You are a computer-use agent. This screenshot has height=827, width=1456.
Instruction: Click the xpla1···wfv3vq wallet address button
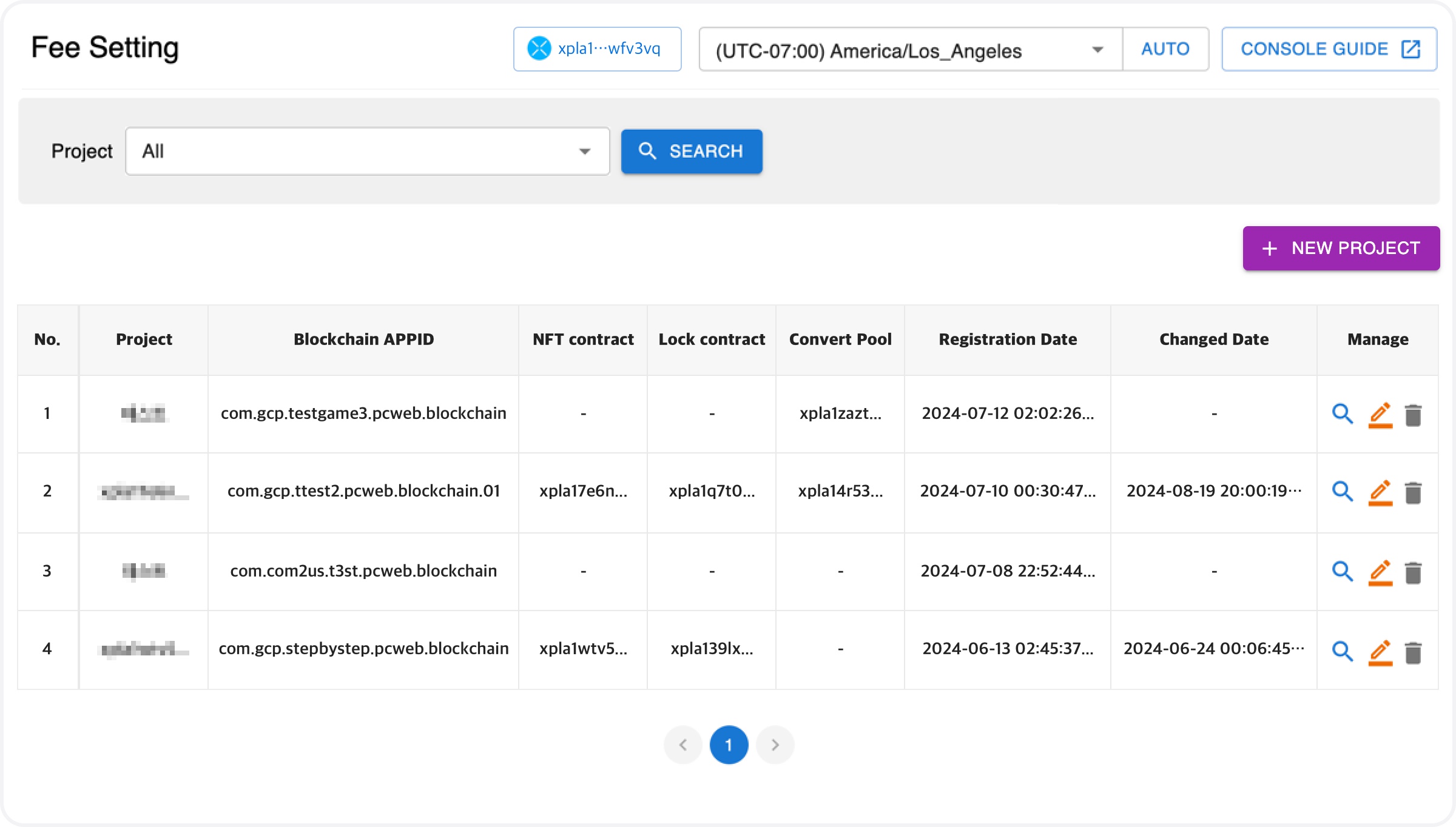point(597,50)
